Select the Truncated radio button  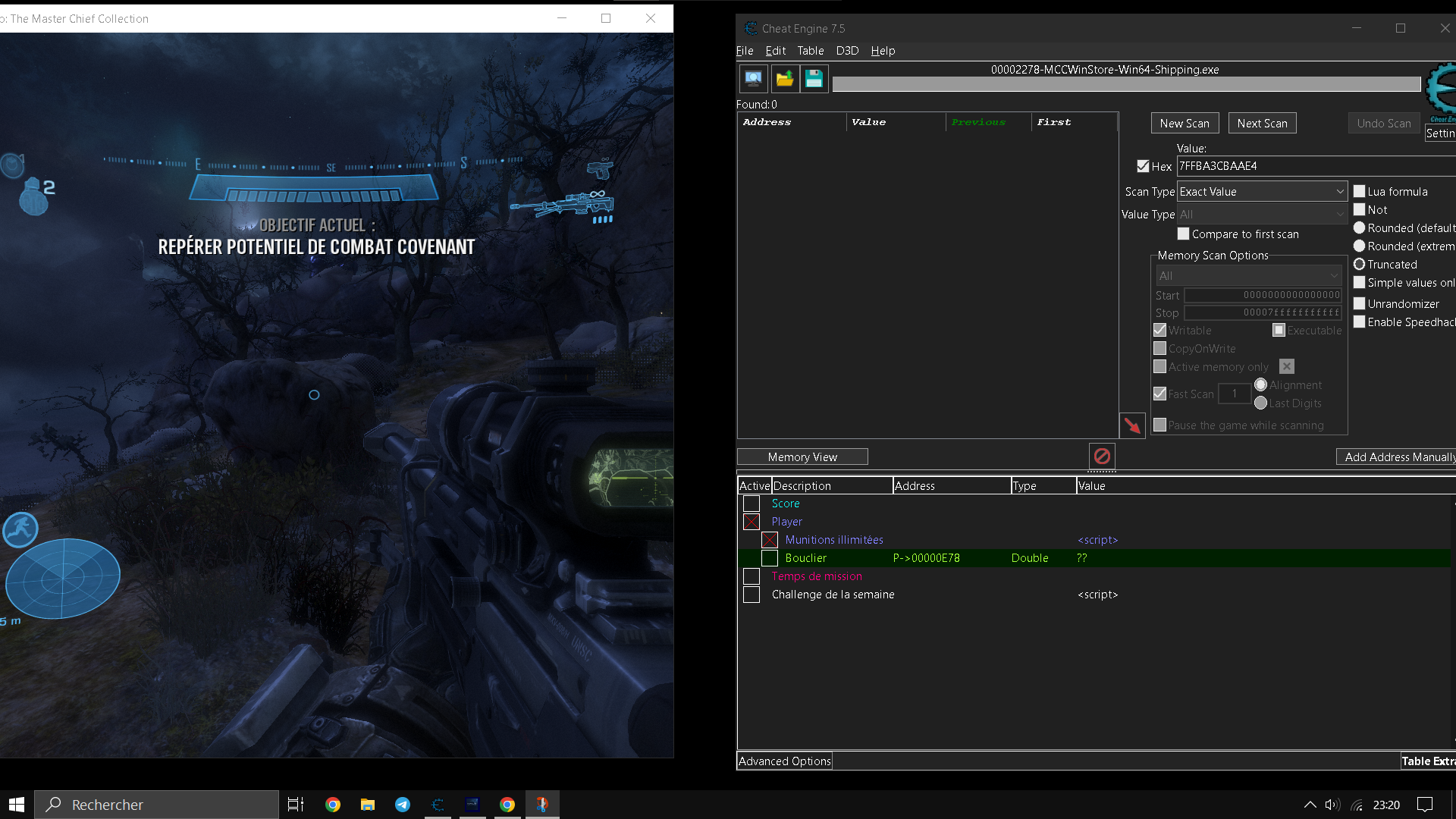coord(1360,265)
